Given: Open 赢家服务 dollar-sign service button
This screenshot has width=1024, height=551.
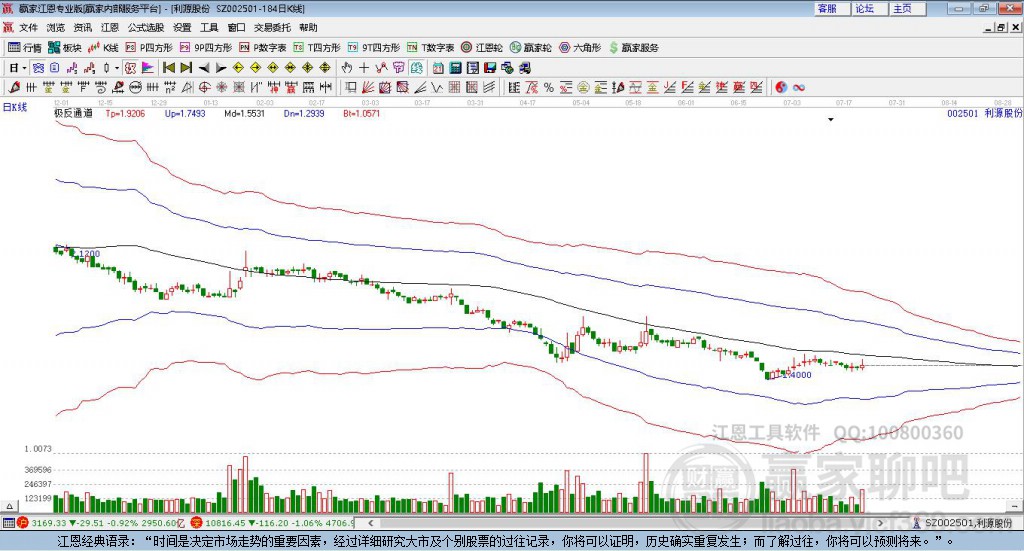Looking at the screenshot, I should [633, 48].
